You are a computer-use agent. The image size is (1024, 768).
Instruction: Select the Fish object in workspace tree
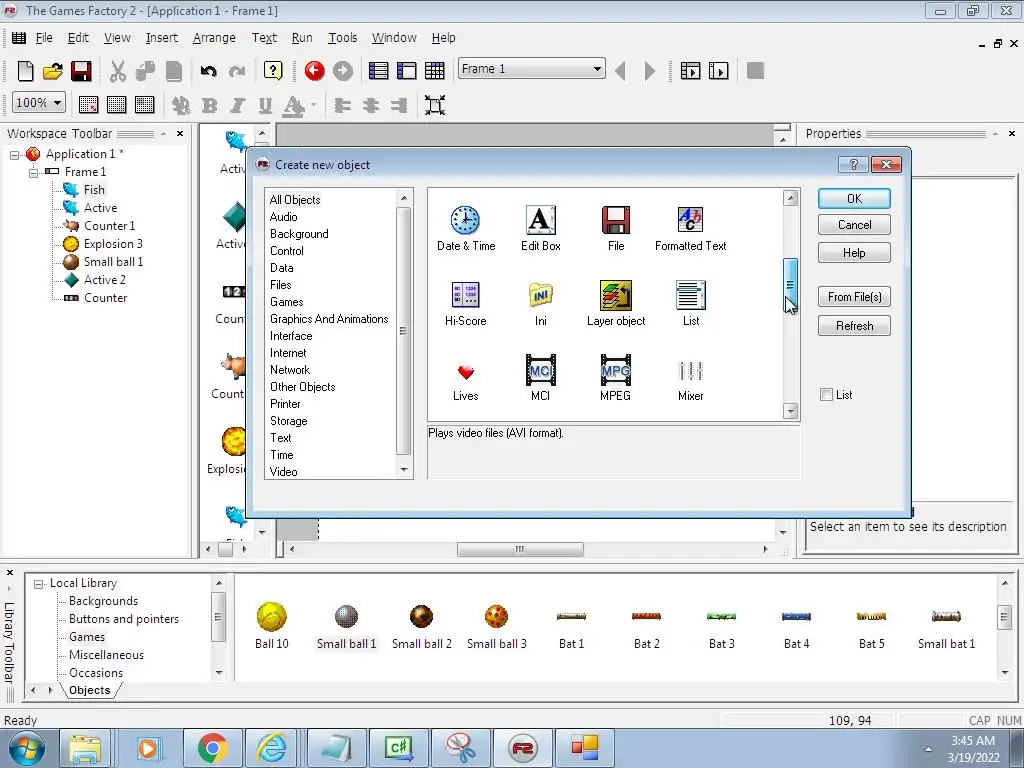pyautogui.click(x=94, y=189)
